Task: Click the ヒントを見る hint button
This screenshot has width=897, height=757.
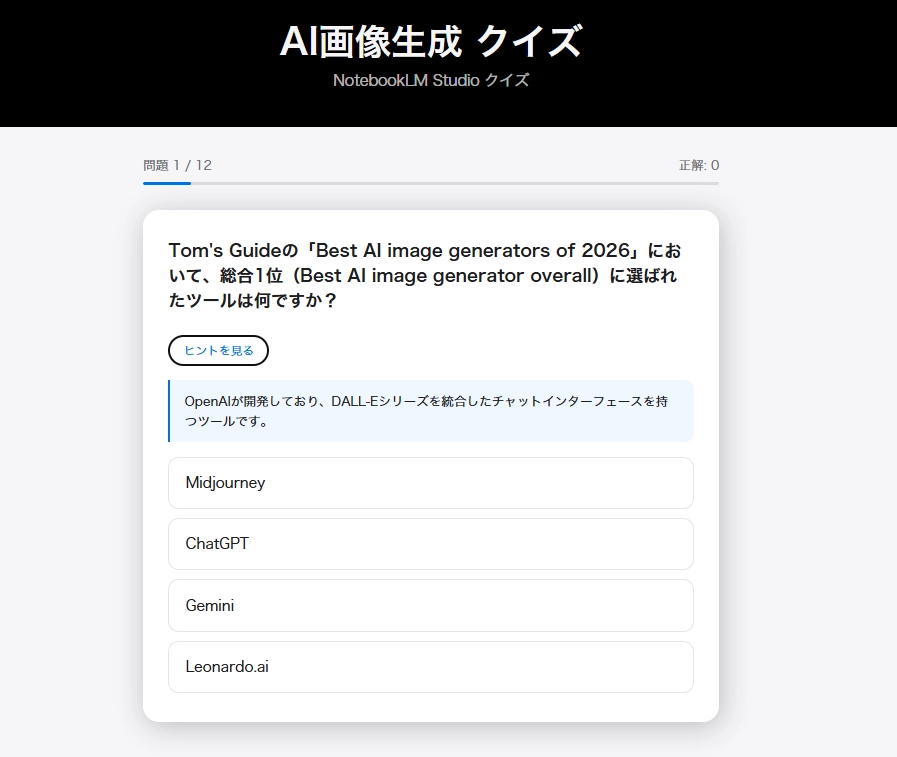Action: pos(218,350)
